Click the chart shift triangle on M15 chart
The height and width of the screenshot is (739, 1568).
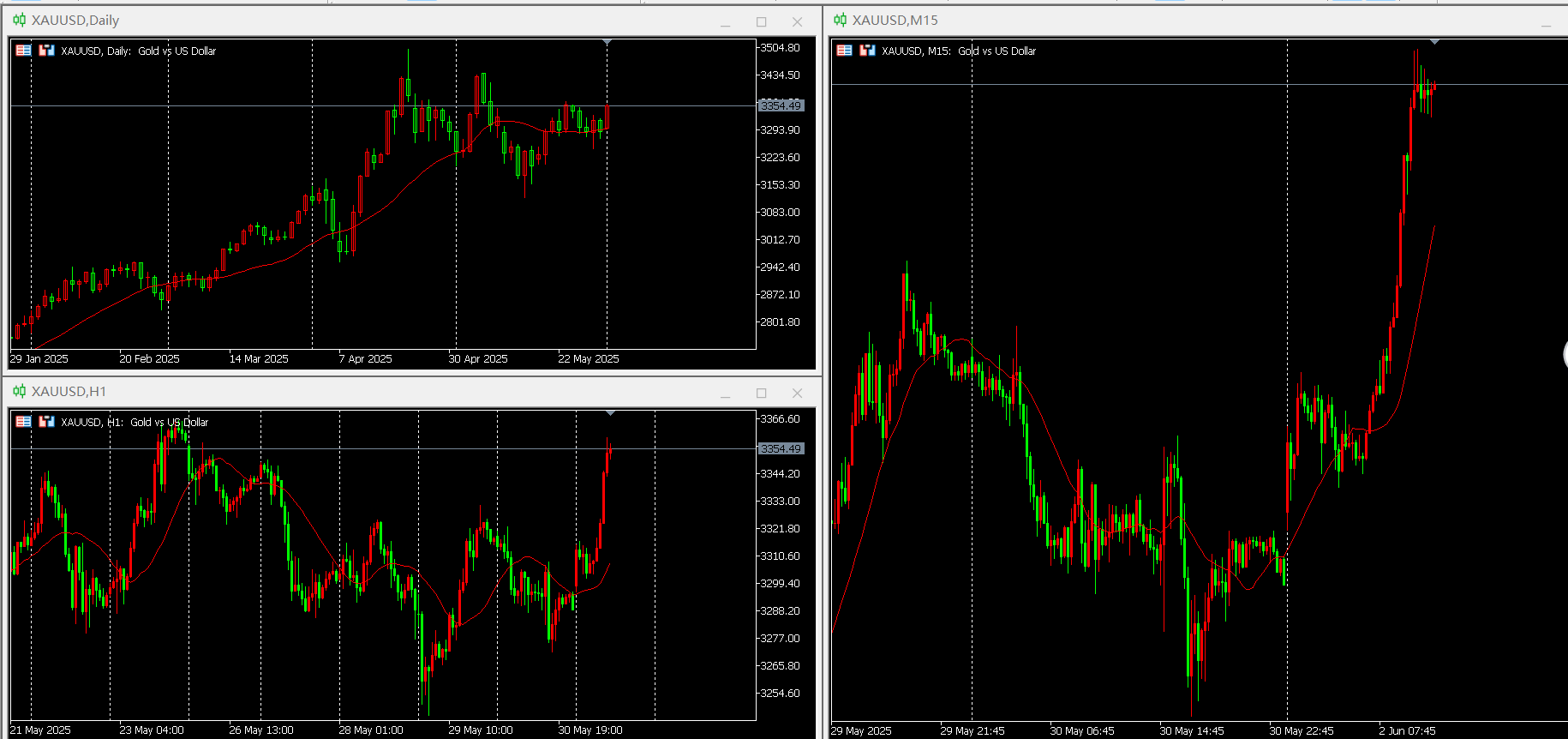(1434, 42)
